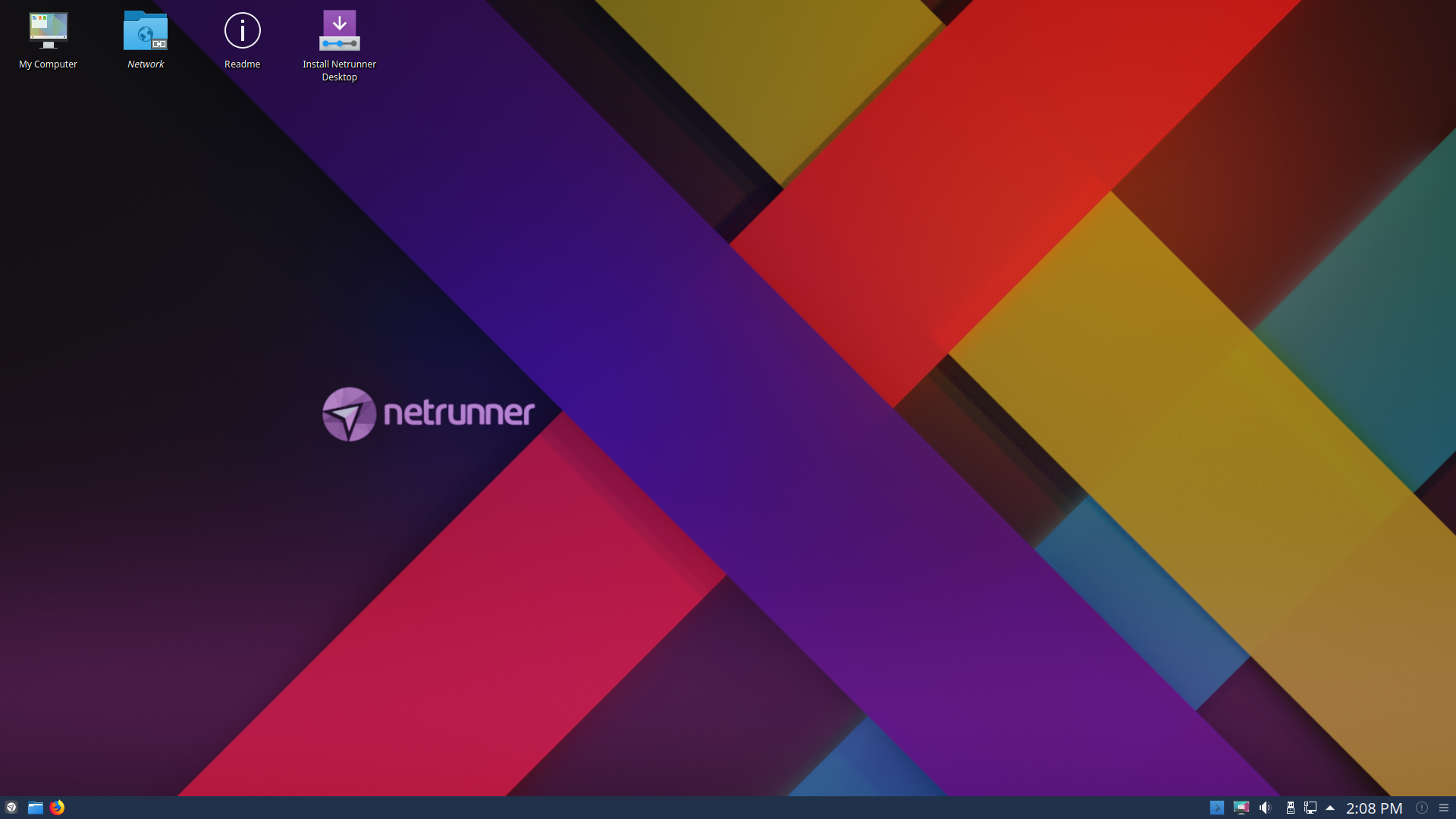
Task: Click the 2:08 PM clock
Action: [x=1374, y=808]
